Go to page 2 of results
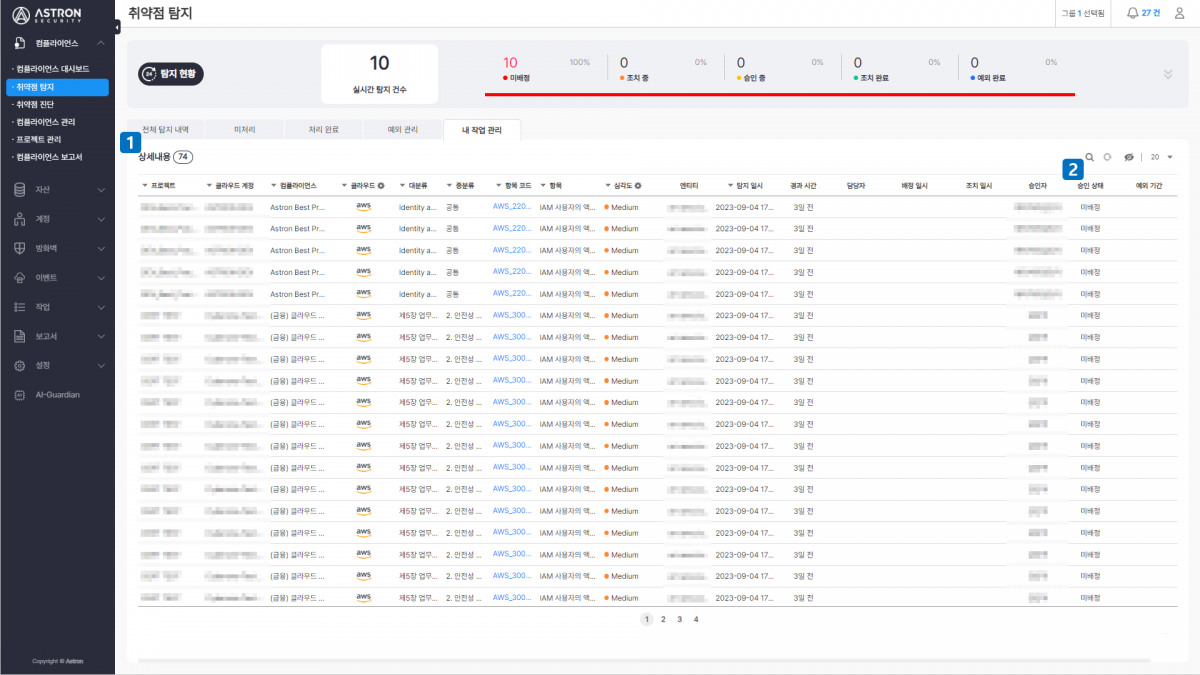1200x675 pixels. pyautogui.click(x=663, y=619)
